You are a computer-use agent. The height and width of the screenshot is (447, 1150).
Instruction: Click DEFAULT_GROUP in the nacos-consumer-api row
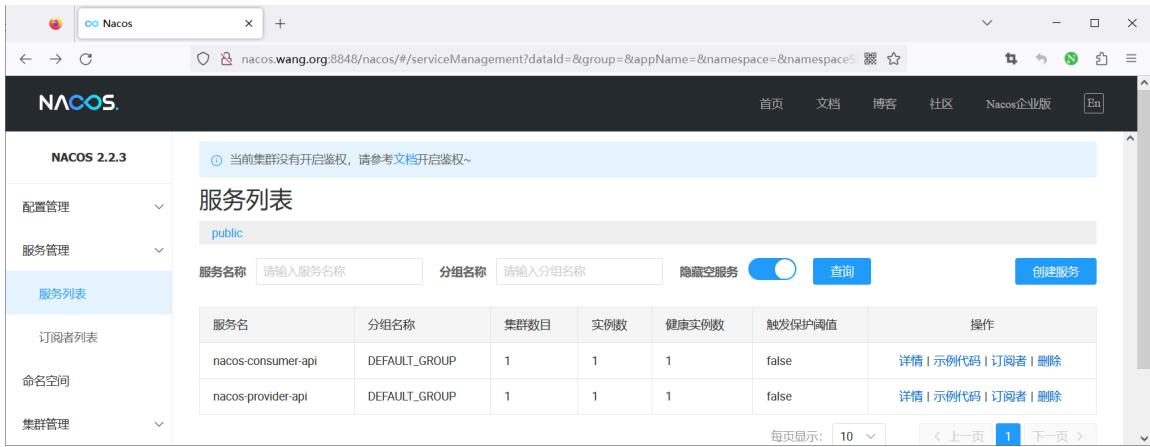tap(411, 361)
